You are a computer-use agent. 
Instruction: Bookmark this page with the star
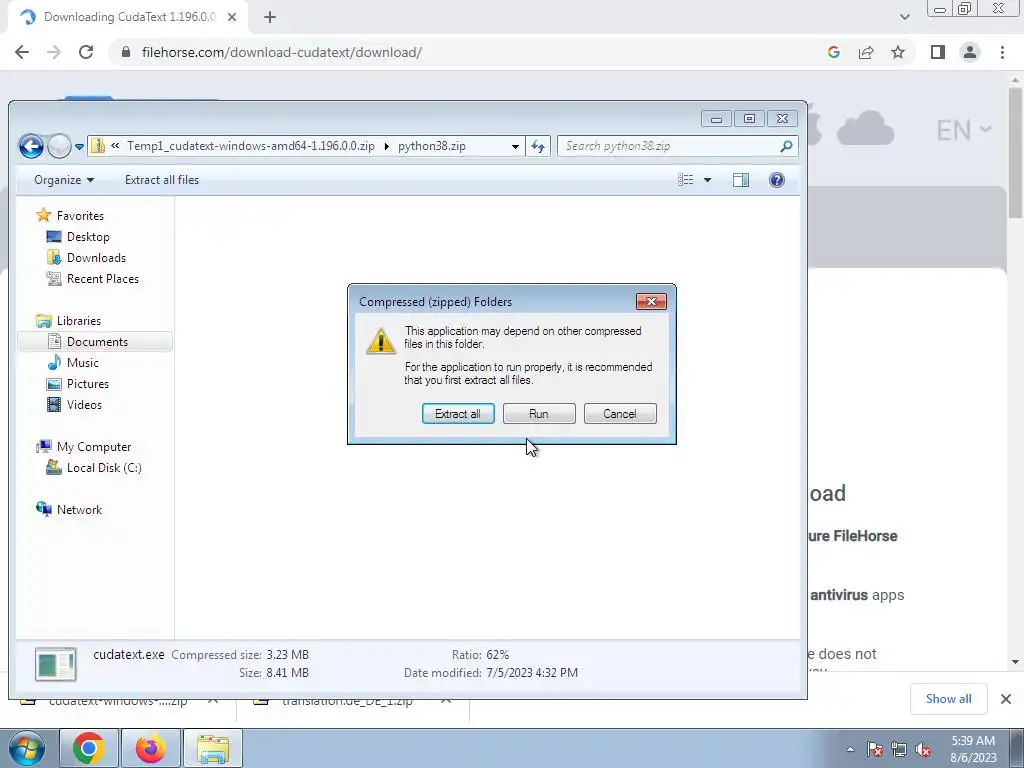pyautogui.click(x=898, y=52)
